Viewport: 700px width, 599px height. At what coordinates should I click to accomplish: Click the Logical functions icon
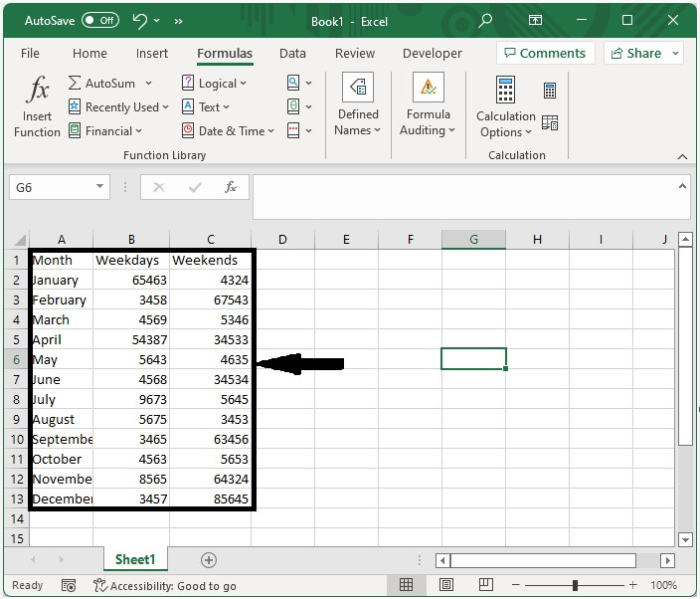(x=188, y=83)
